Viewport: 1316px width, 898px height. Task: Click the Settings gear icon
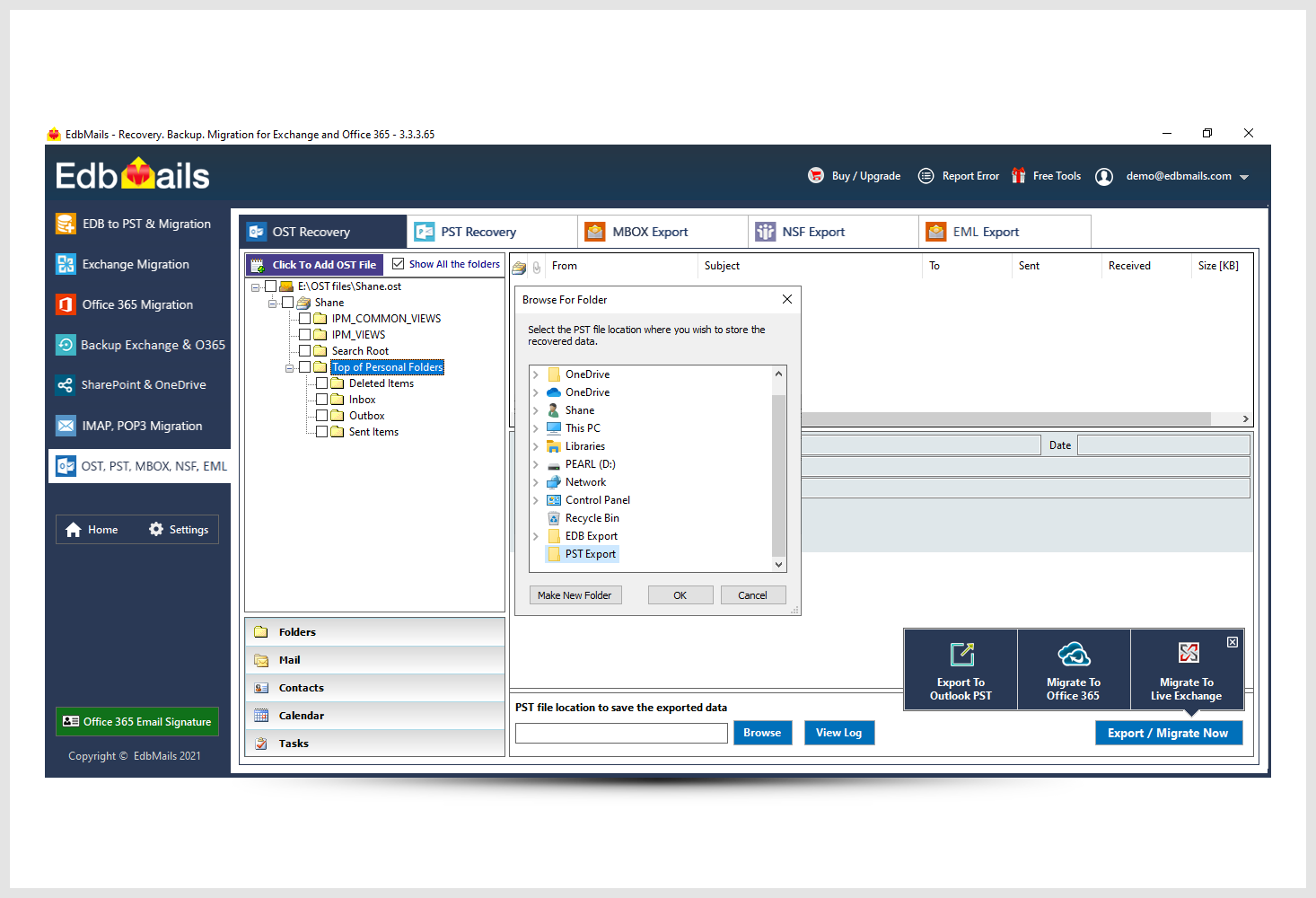[x=156, y=530]
